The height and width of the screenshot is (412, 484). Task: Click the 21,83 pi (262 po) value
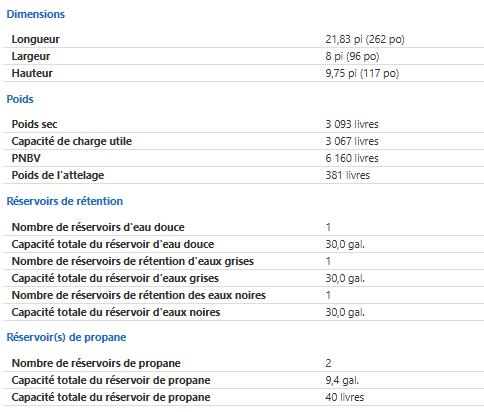click(x=365, y=39)
